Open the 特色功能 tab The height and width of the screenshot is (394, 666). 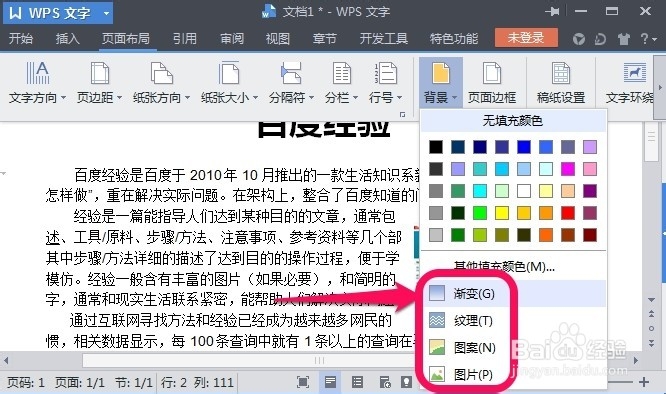coord(454,39)
